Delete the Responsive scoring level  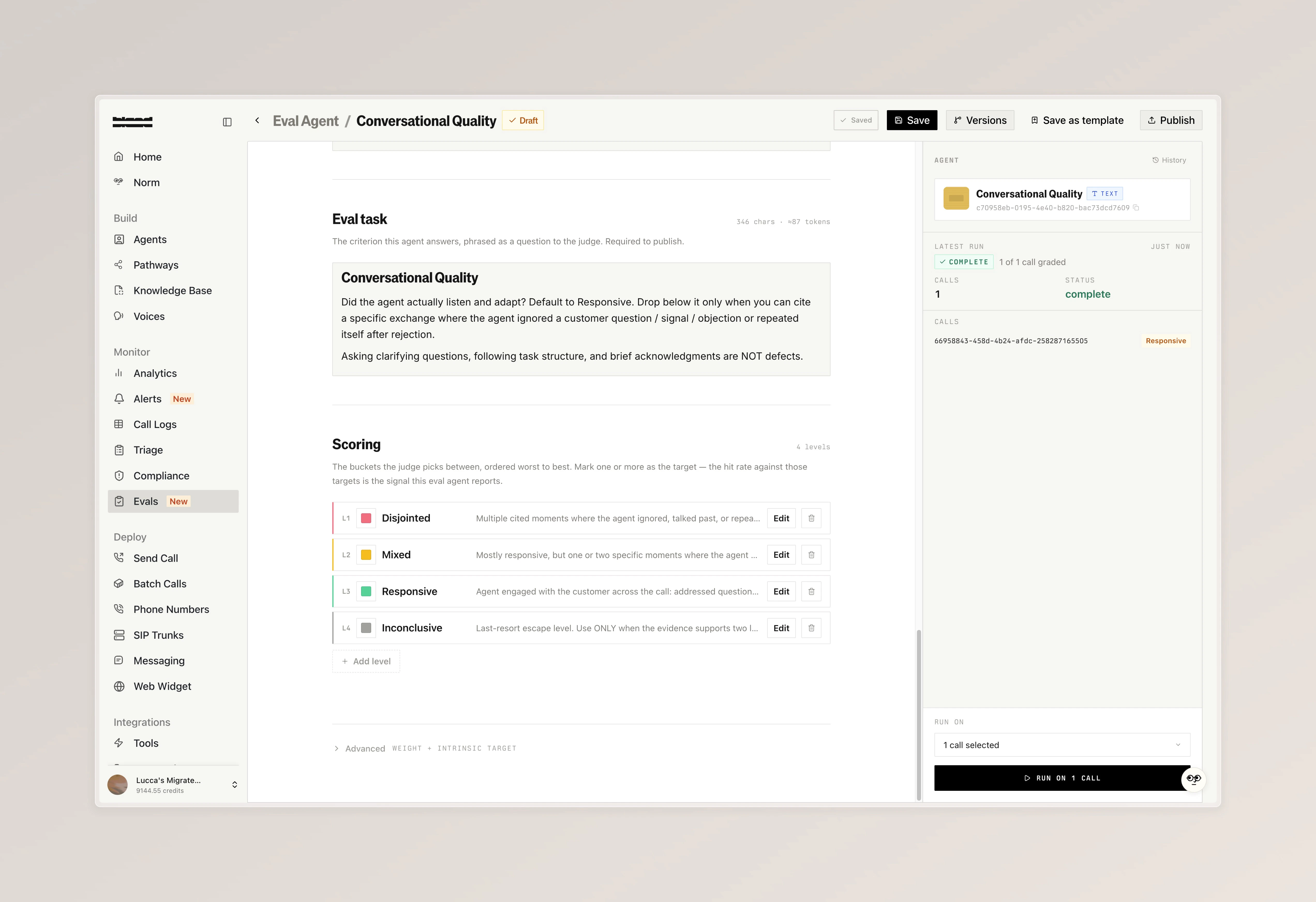pyautogui.click(x=811, y=591)
